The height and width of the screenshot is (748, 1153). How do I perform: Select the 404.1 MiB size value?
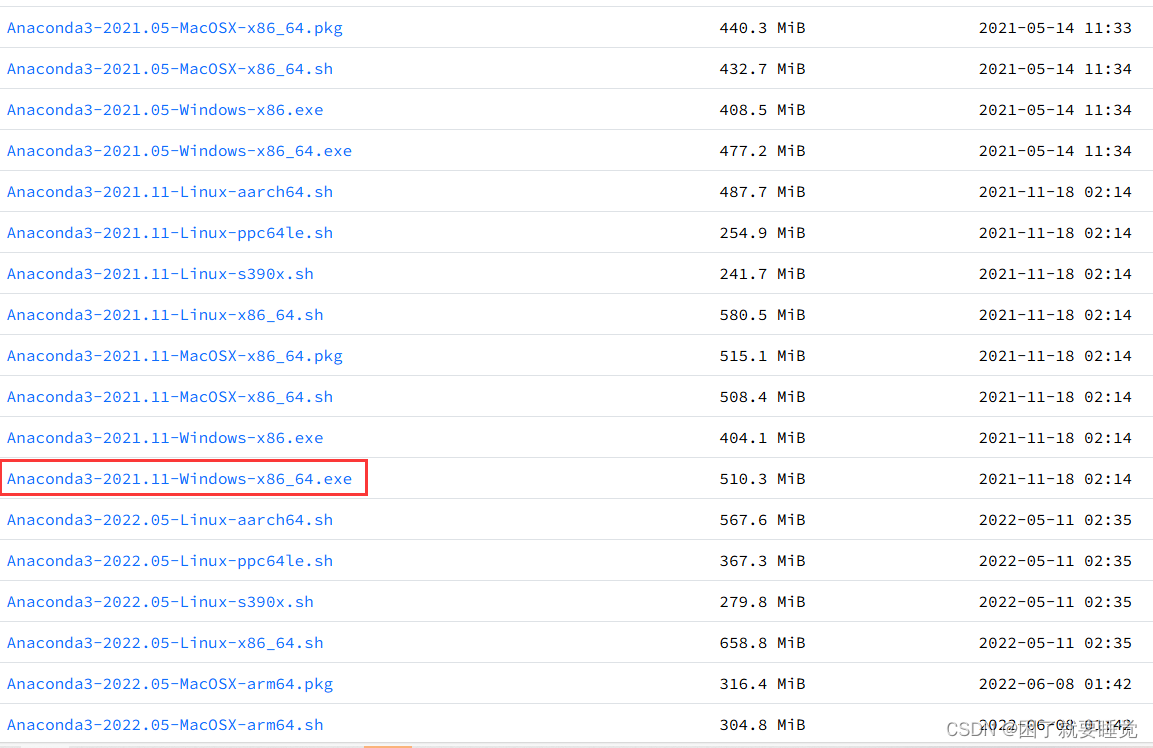763,438
